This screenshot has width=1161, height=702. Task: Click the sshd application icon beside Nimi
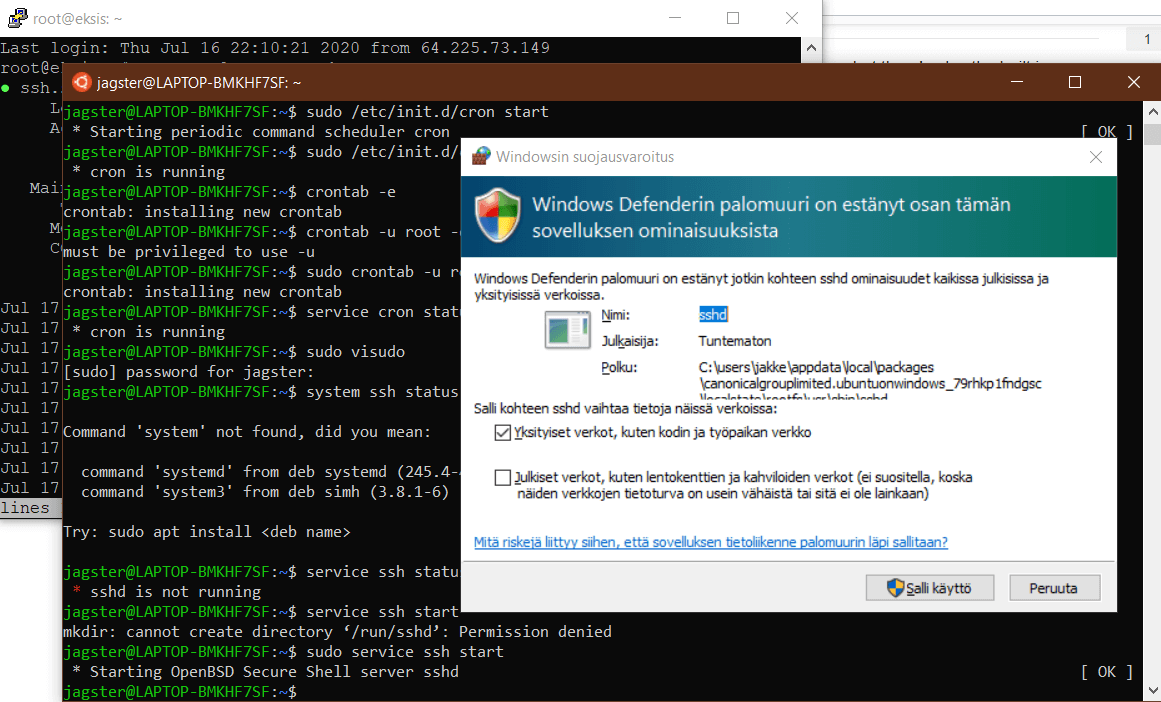(x=566, y=330)
